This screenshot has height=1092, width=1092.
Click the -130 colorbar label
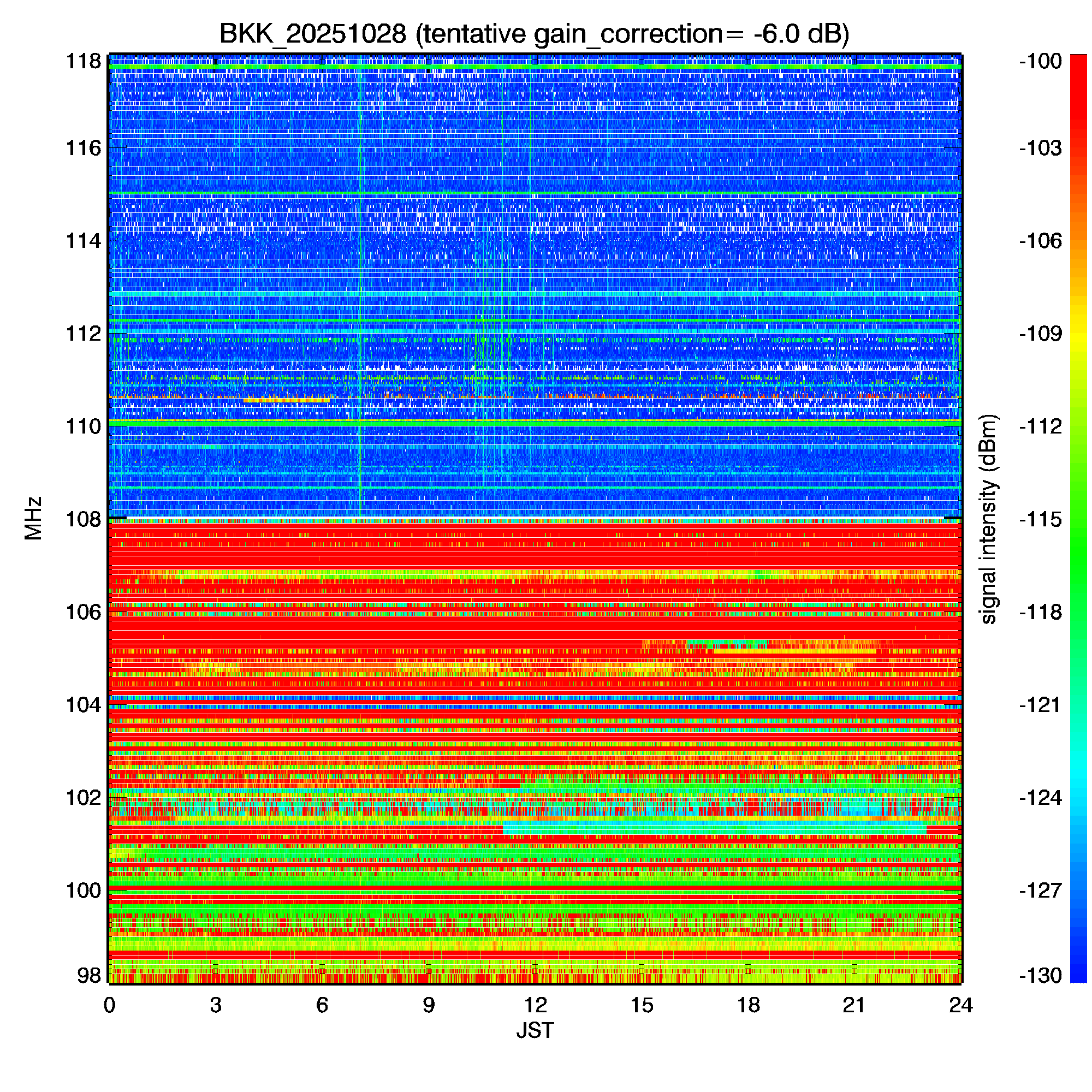1041,976
